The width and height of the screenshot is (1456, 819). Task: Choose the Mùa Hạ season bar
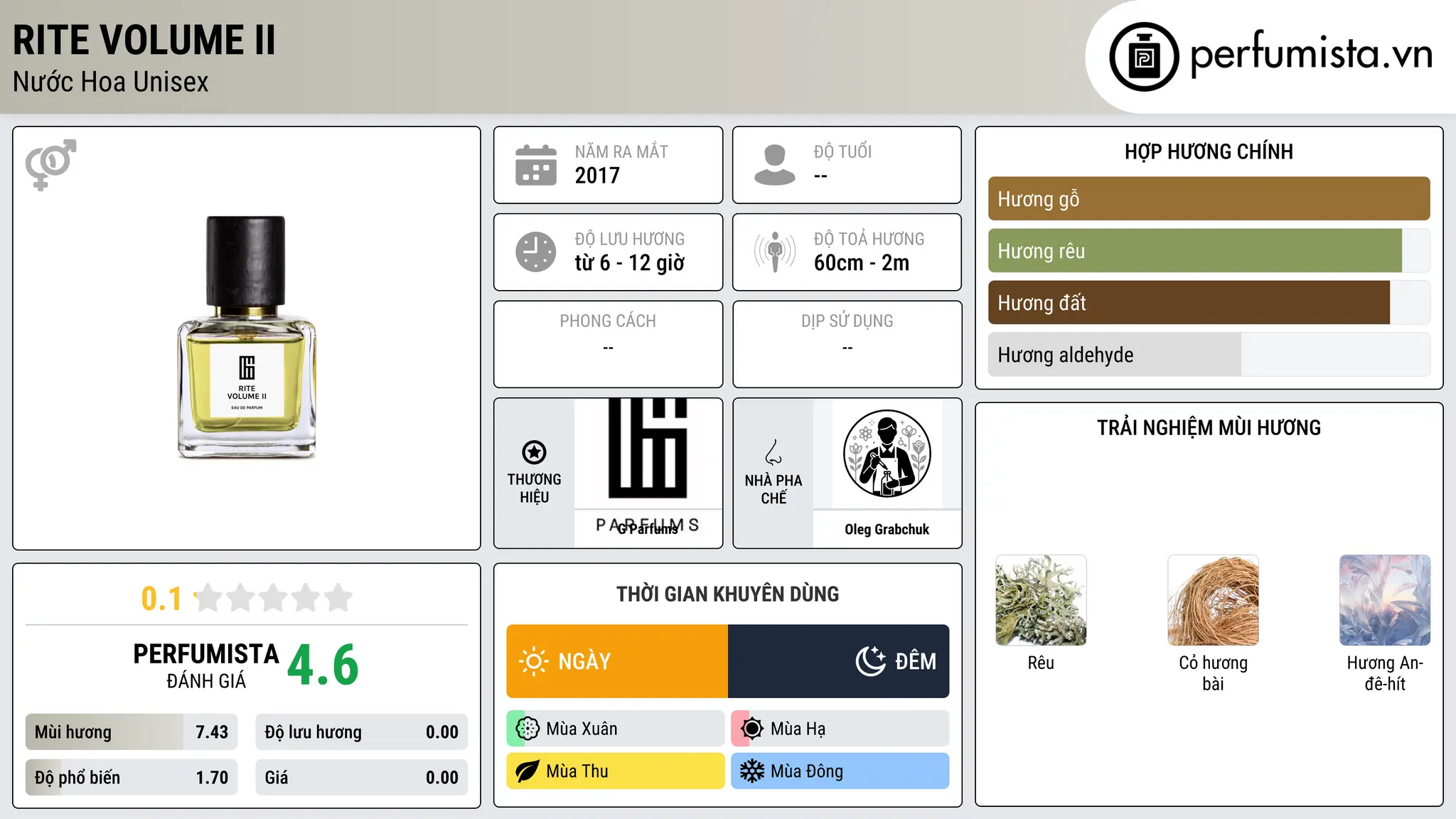840,729
